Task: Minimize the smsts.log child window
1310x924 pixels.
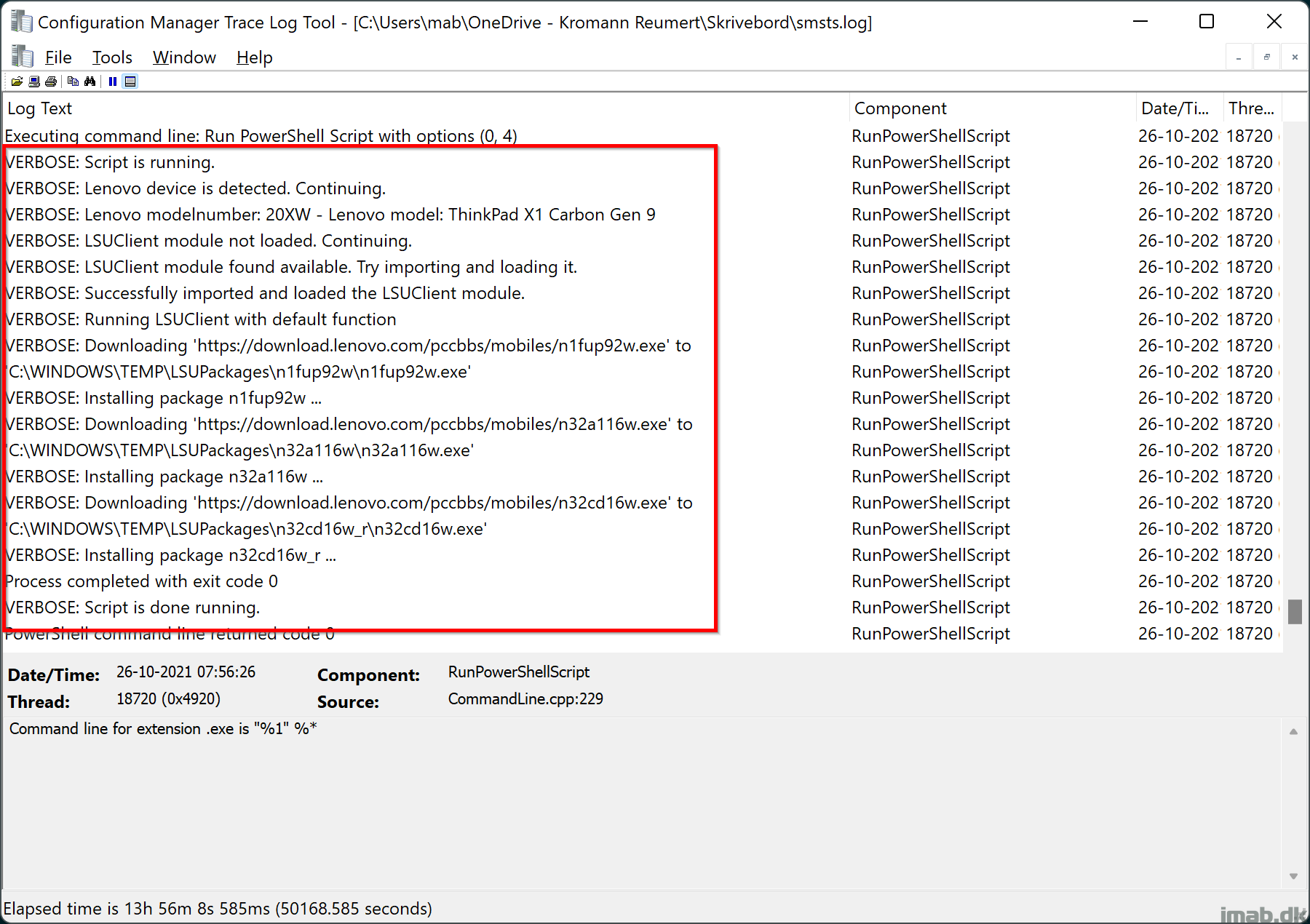Action: pyautogui.click(x=1239, y=57)
